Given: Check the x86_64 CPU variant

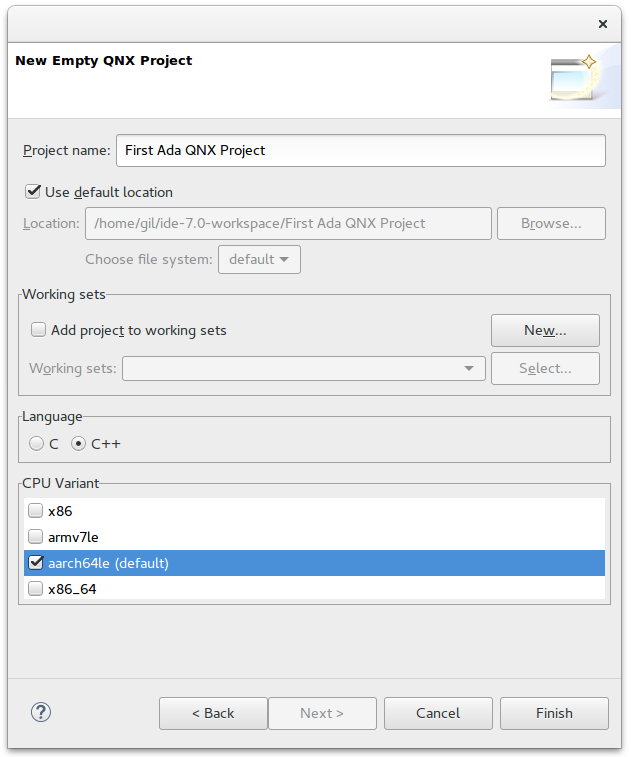Looking at the screenshot, I should pyautogui.click(x=35, y=589).
